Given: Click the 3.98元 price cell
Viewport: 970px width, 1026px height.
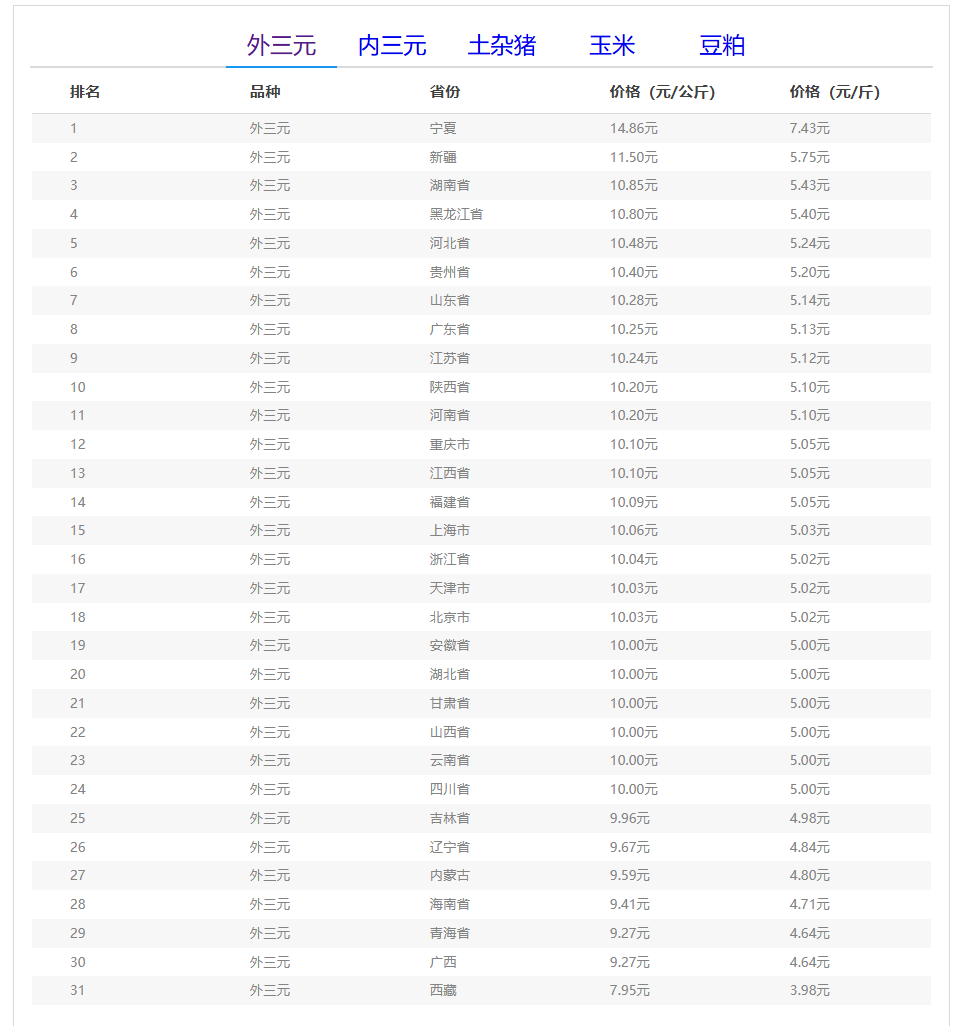Looking at the screenshot, I should pyautogui.click(x=810, y=990).
